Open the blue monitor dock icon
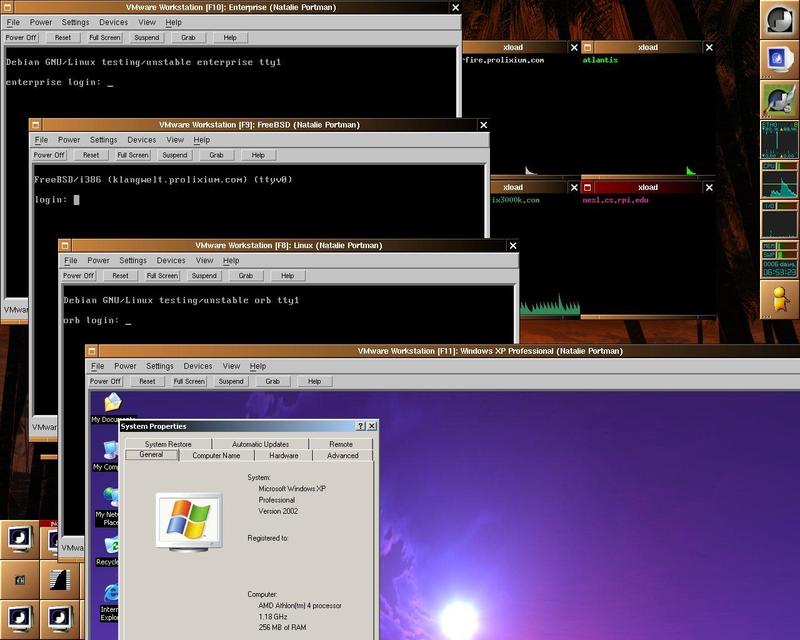800x640 pixels. (779, 58)
